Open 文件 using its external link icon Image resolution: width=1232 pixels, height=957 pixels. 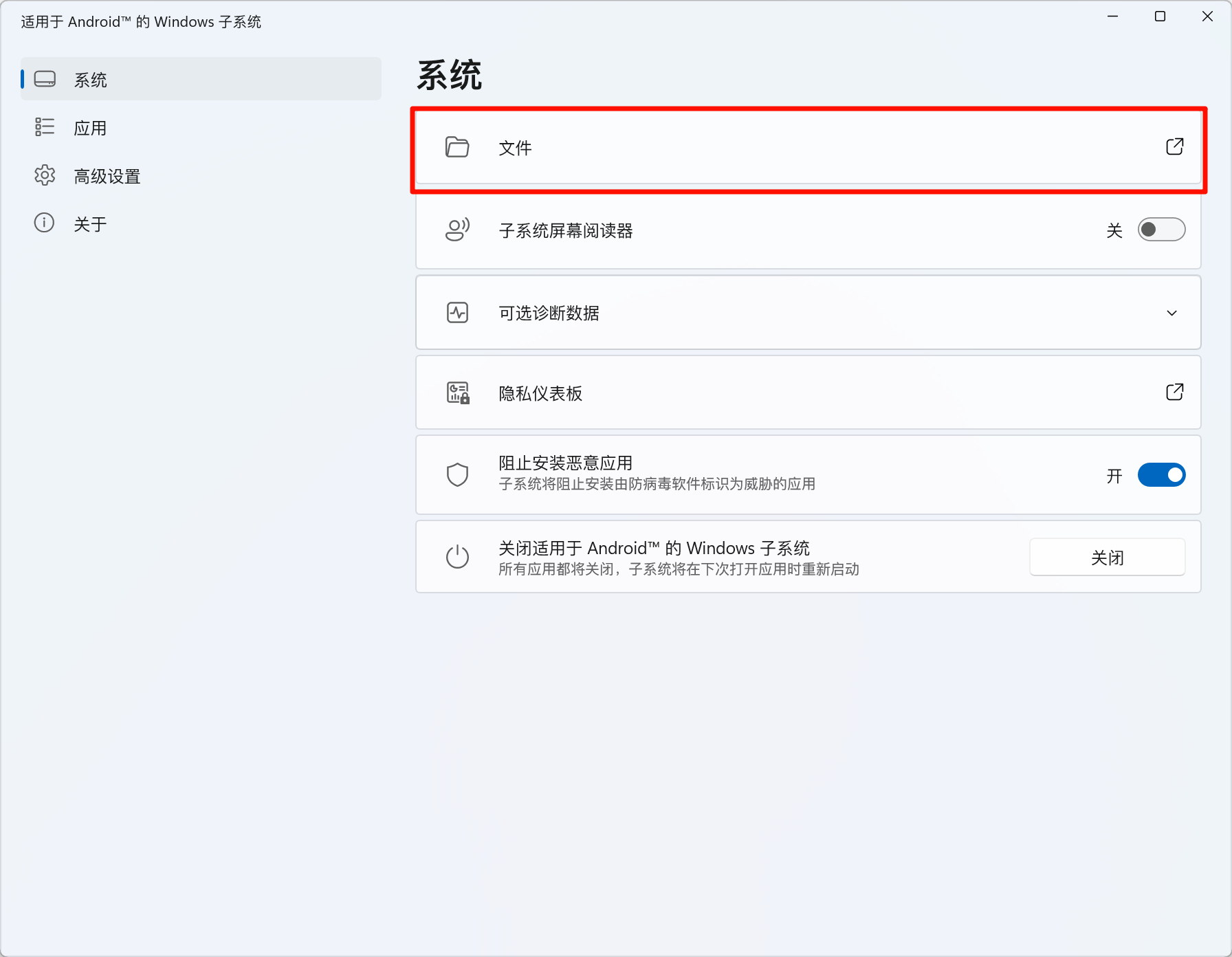click(x=1174, y=146)
